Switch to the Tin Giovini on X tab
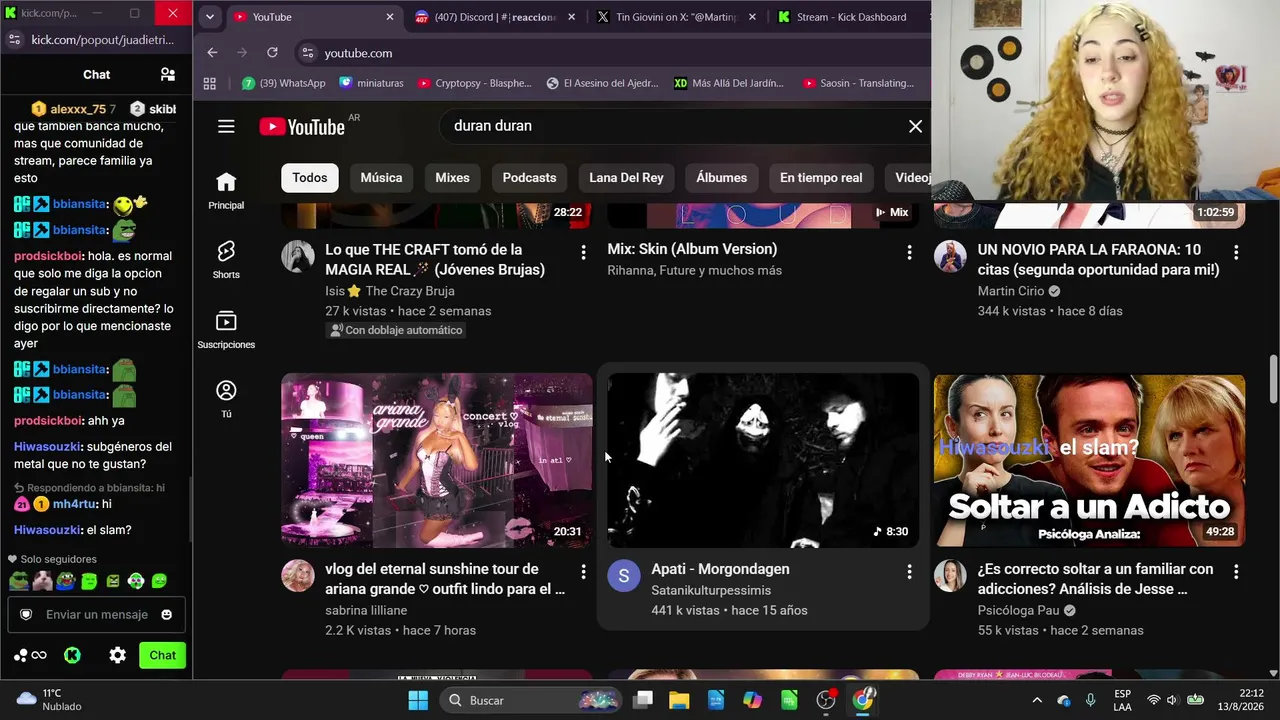The width and height of the screenshot is (1280, 720). coord(677,17)
